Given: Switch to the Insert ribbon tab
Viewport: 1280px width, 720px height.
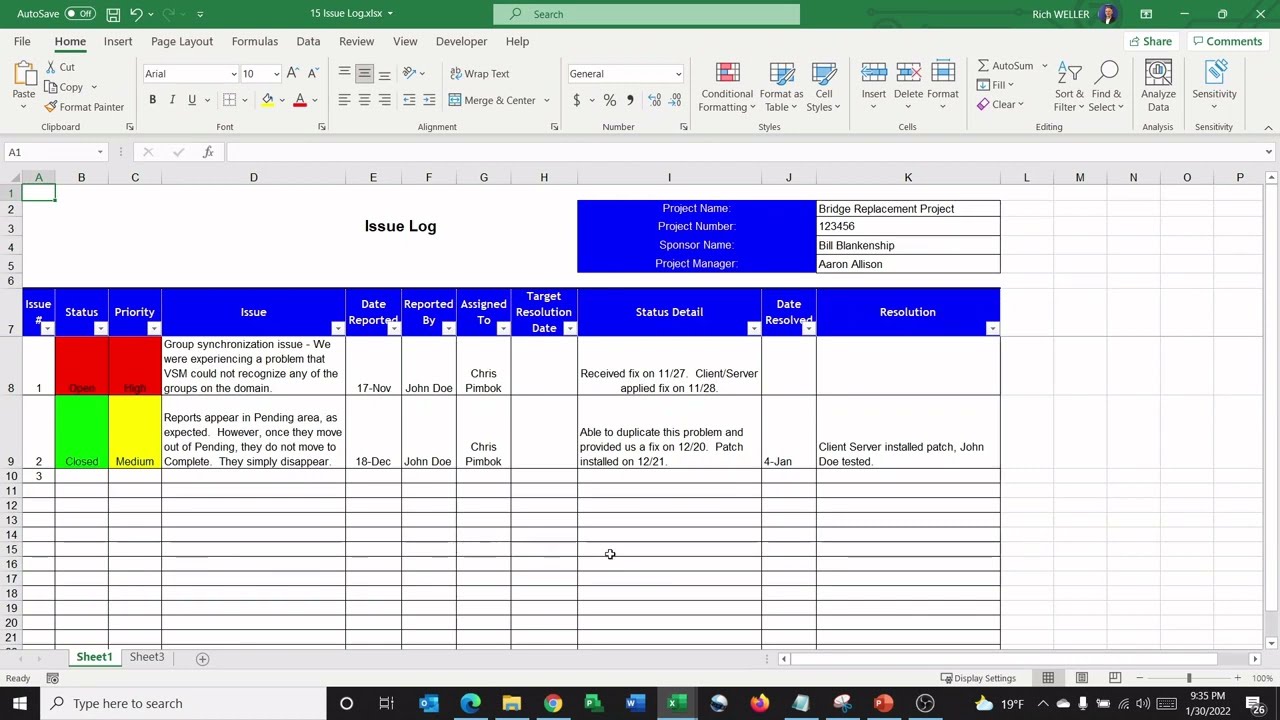Looking at the screenshot, I should [118, 41].
